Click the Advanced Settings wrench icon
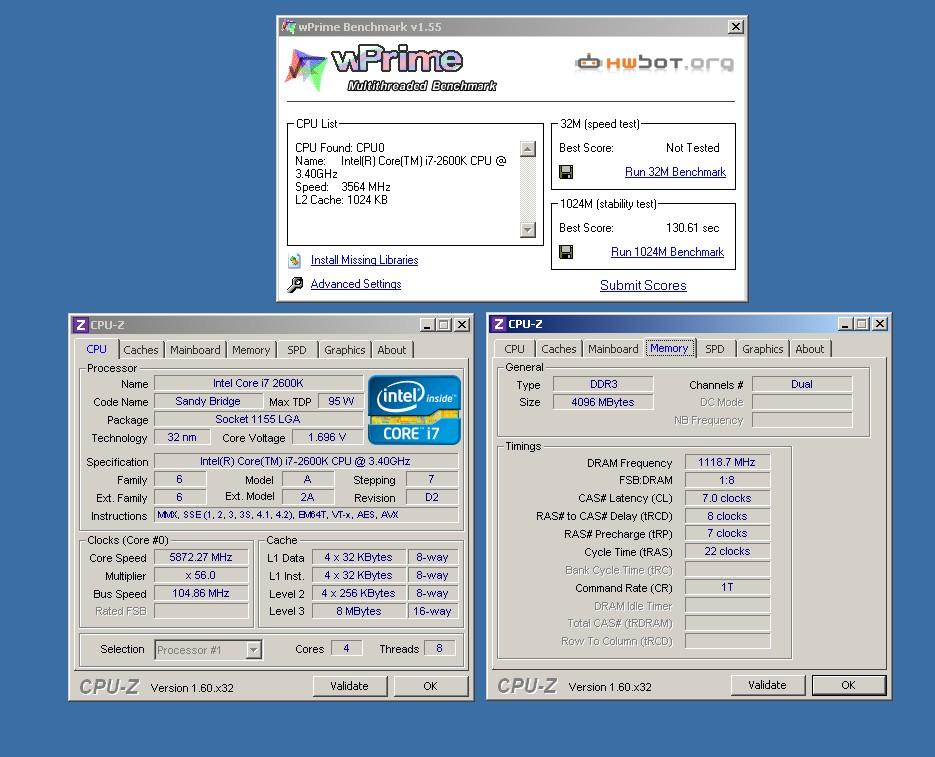This screenshot has width=935, height=757. [295, 285]
